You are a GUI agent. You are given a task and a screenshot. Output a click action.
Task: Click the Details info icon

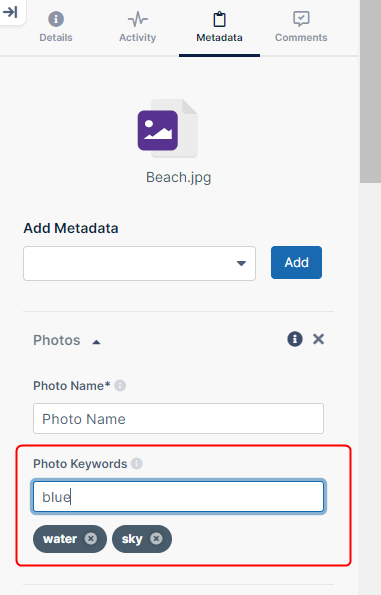coord(56,19)
